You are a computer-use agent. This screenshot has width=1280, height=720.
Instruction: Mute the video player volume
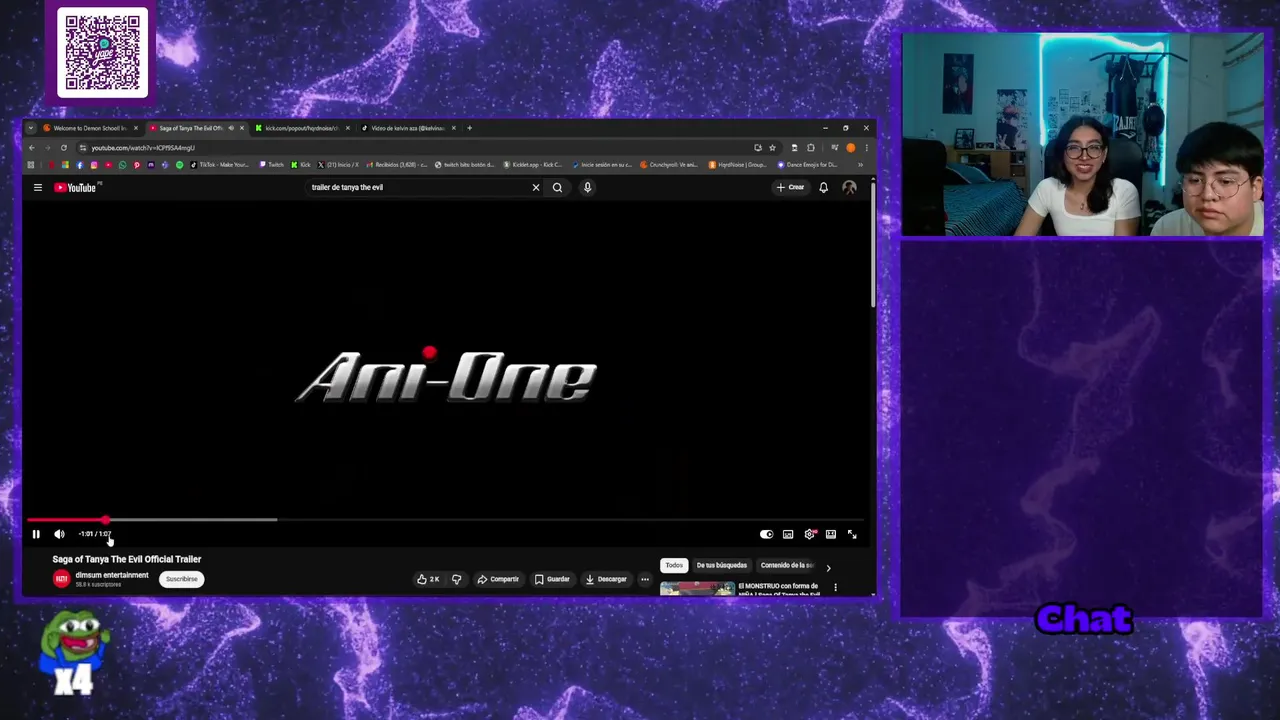tap(59, 534)
